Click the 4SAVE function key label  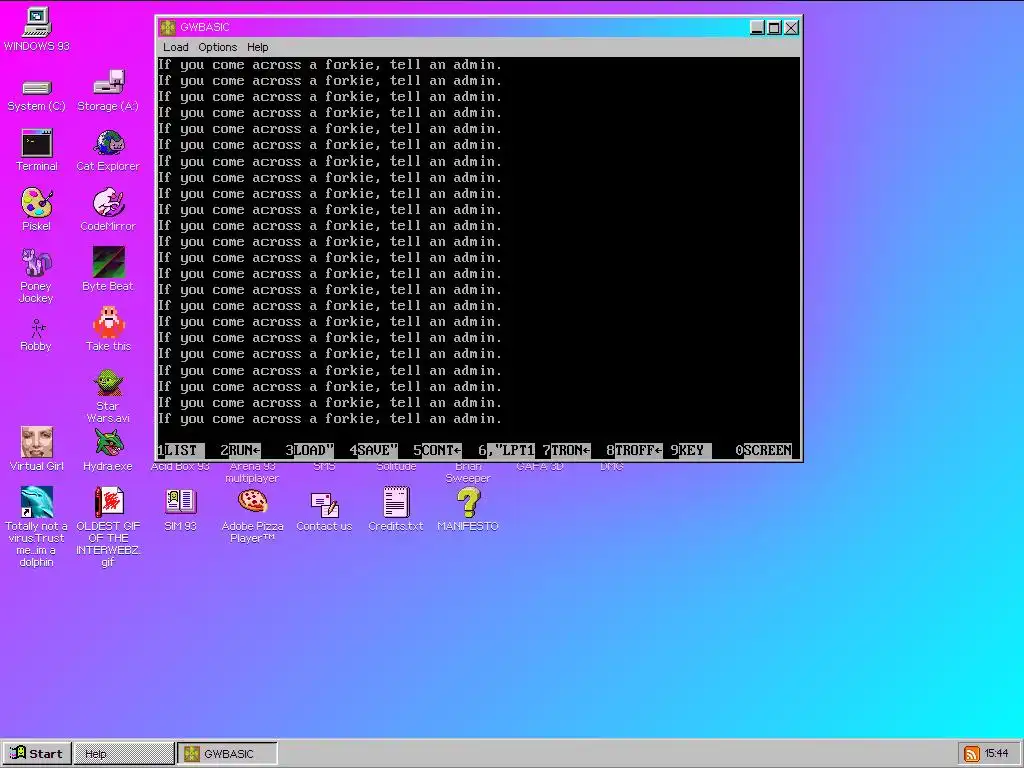coord(374,450)
